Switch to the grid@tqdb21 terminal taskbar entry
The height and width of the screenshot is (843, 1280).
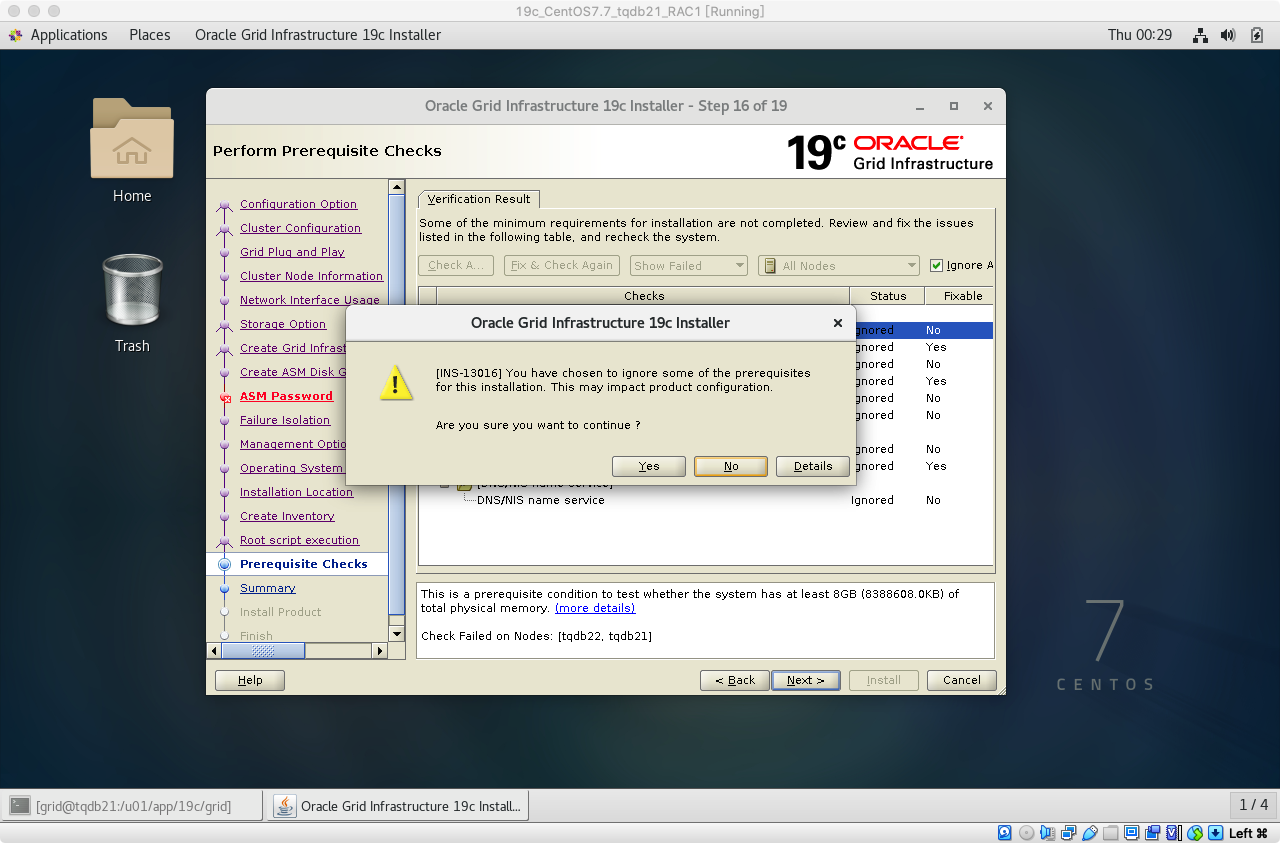pyautogui.click(x=133, y=805)
